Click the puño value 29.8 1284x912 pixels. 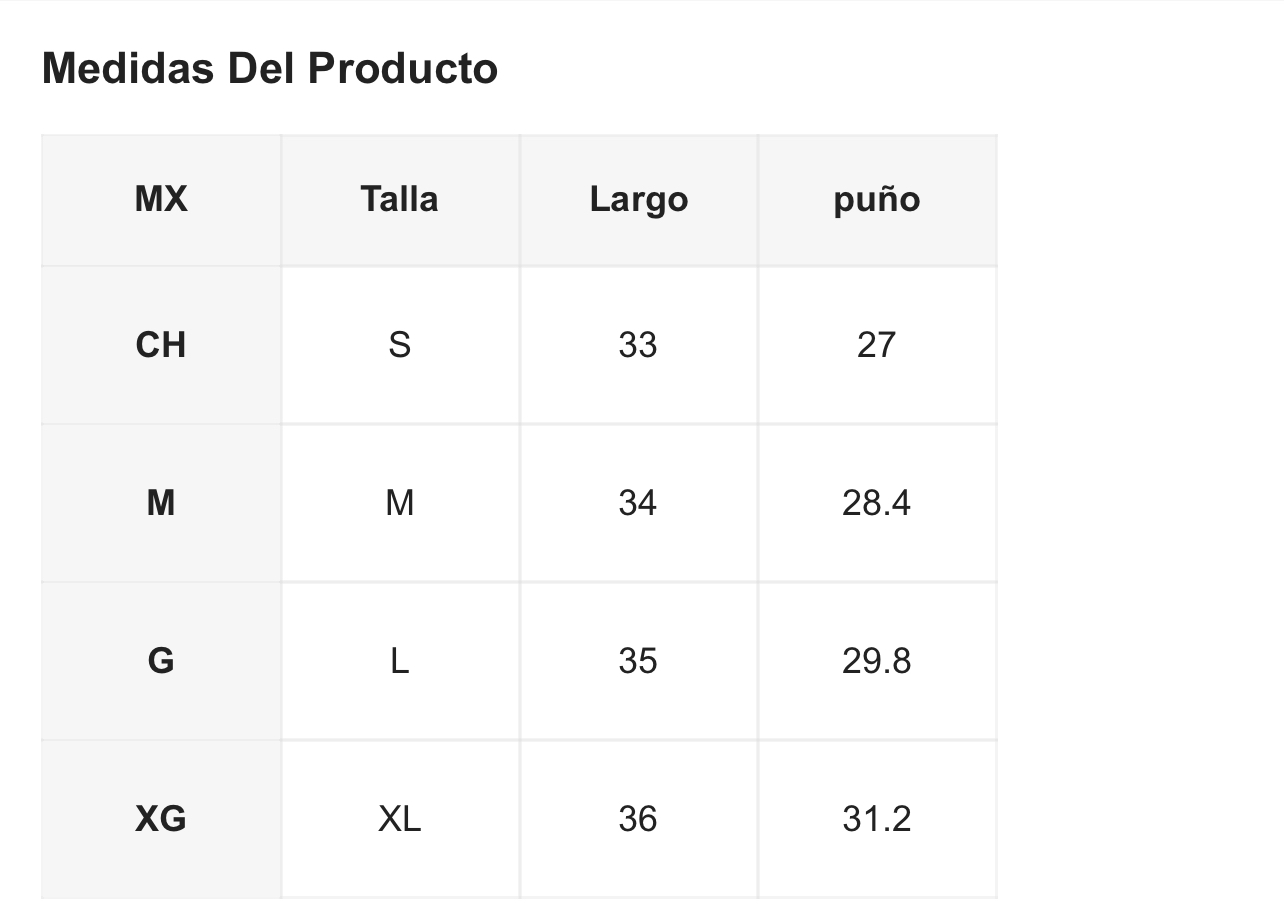877,661
